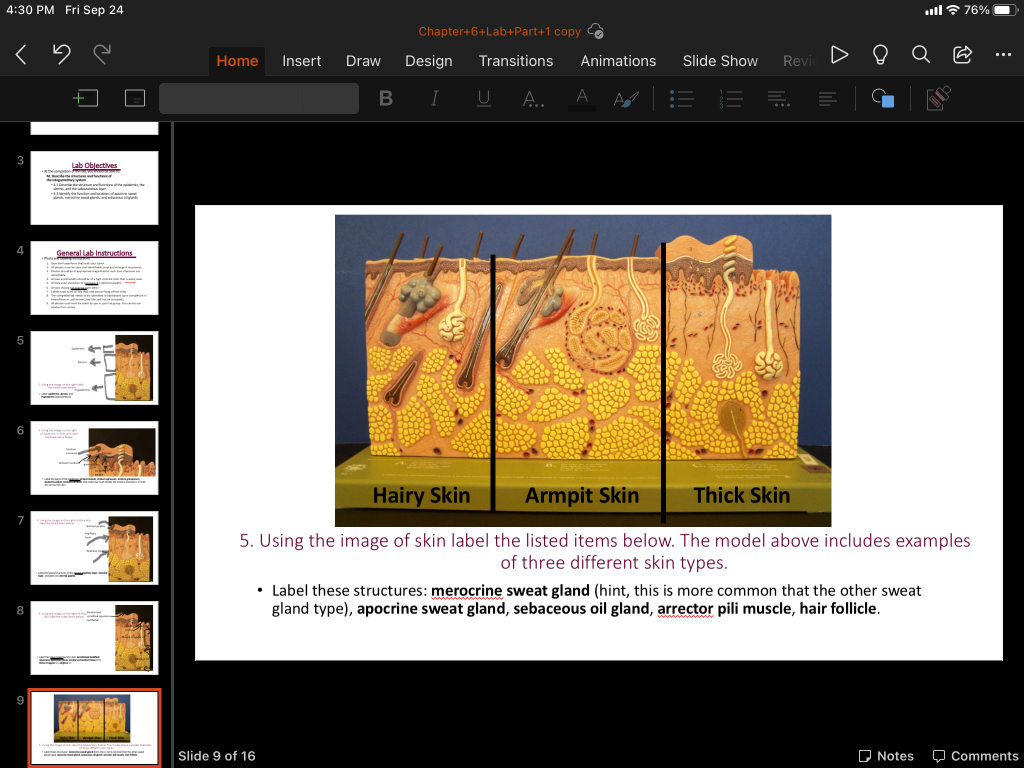Toggle italic formatting
This screenshot has height=768, width=1024.
click(434, 99)
